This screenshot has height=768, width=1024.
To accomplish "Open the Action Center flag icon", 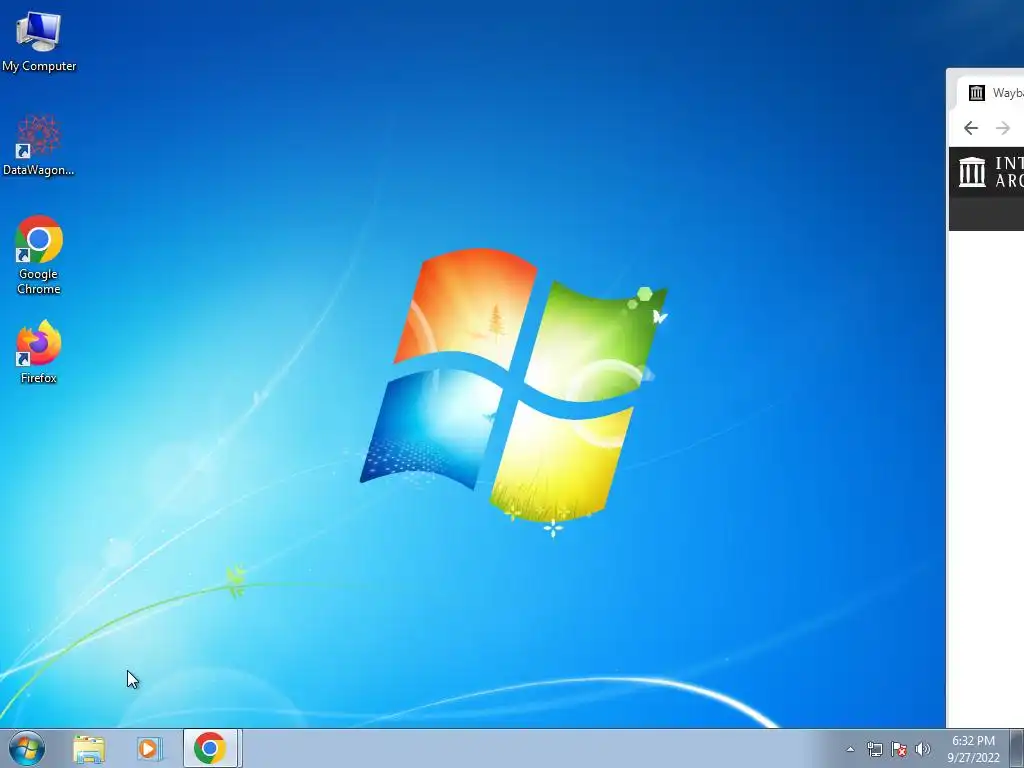I will click(899, 749).
